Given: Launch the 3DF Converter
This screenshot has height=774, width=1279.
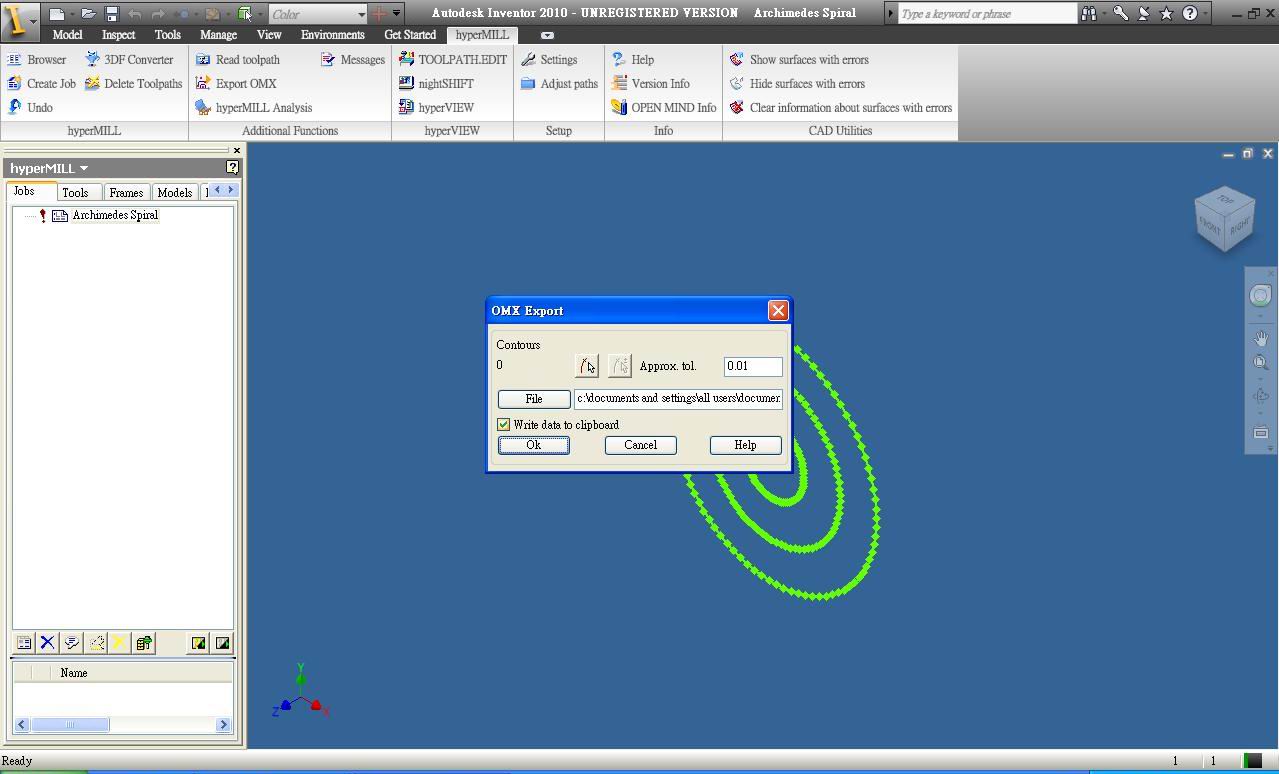Looking at the screenshot, I should tap(129, 60).
